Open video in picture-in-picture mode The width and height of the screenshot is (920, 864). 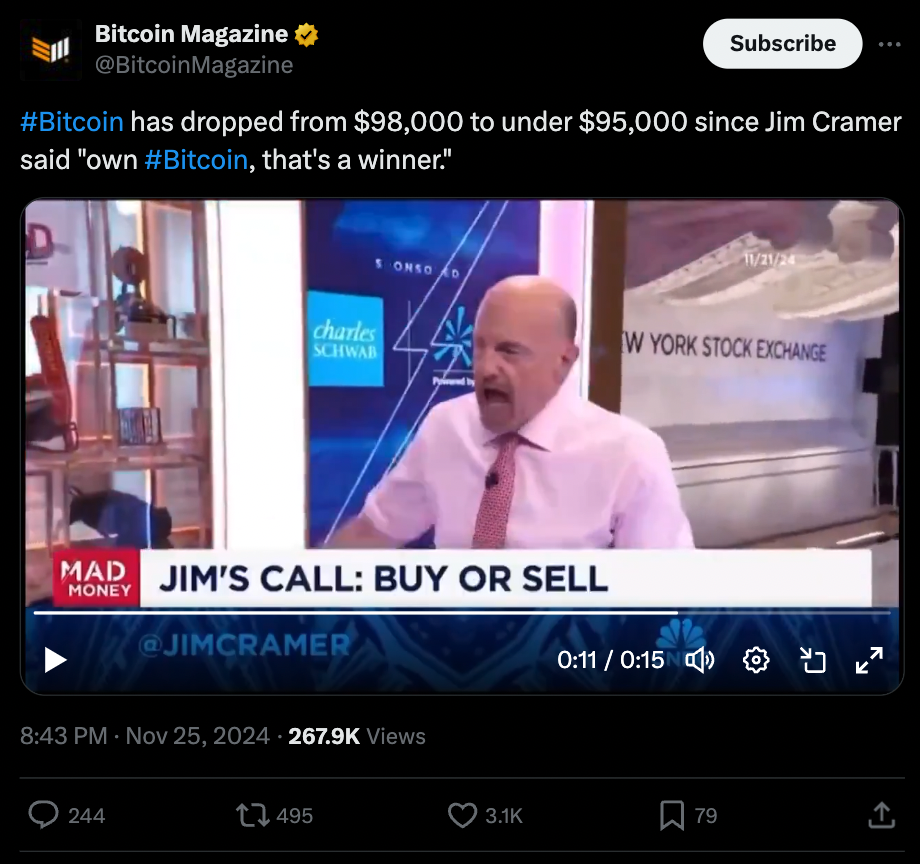tap(813, 660)
